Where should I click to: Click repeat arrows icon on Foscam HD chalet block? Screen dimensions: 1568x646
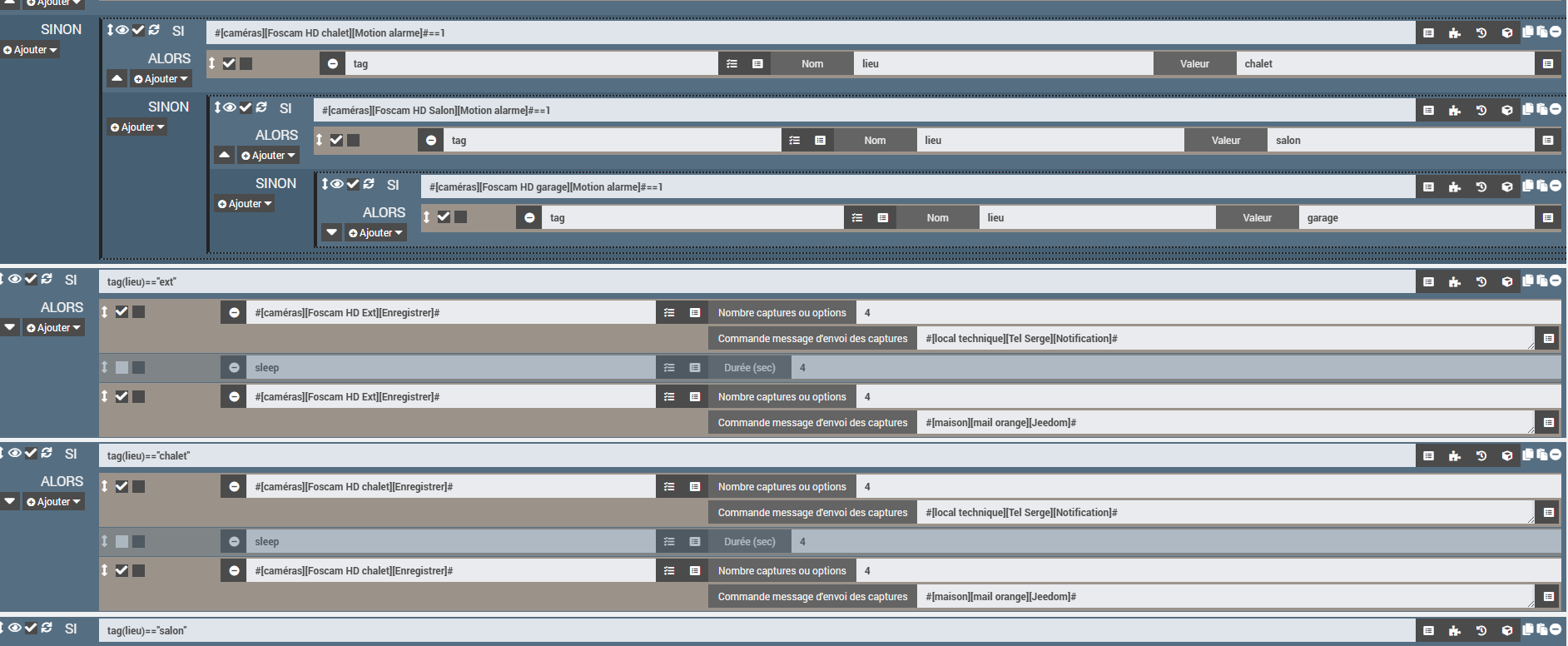coord(154,30)
